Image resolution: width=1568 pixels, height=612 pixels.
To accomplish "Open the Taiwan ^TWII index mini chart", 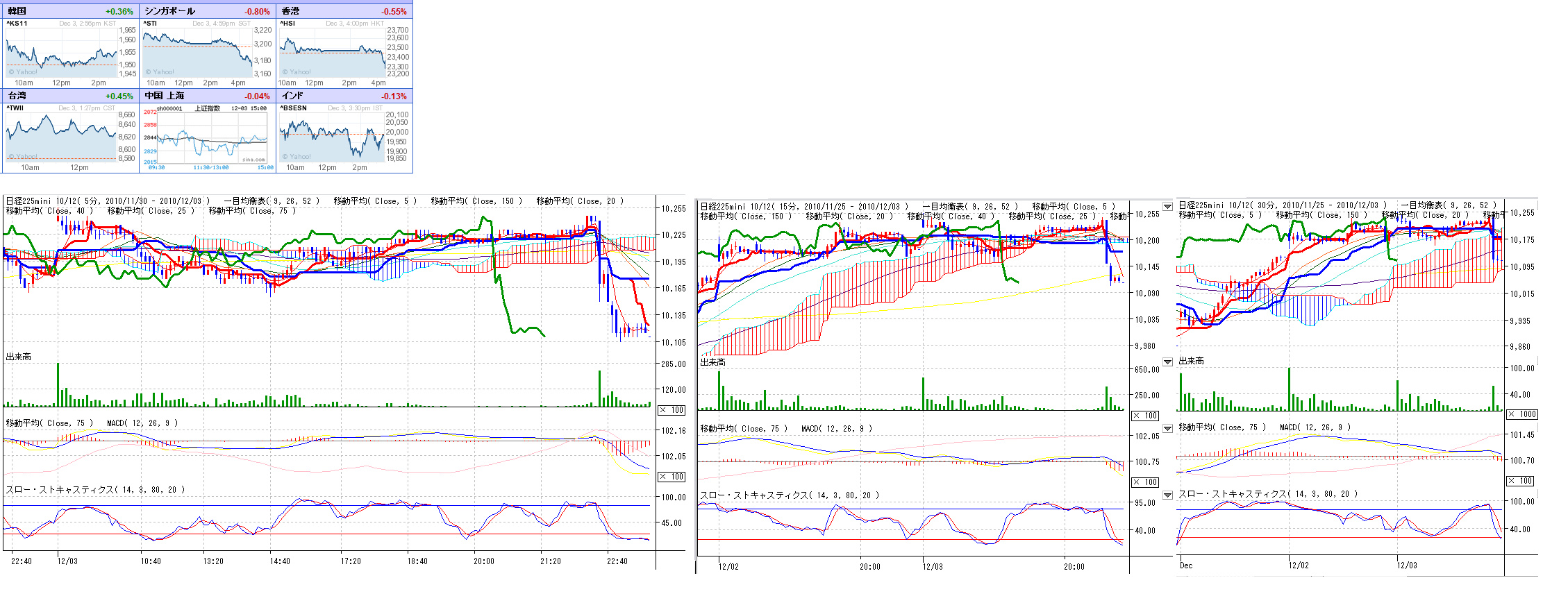I will [x=62, y=137].
